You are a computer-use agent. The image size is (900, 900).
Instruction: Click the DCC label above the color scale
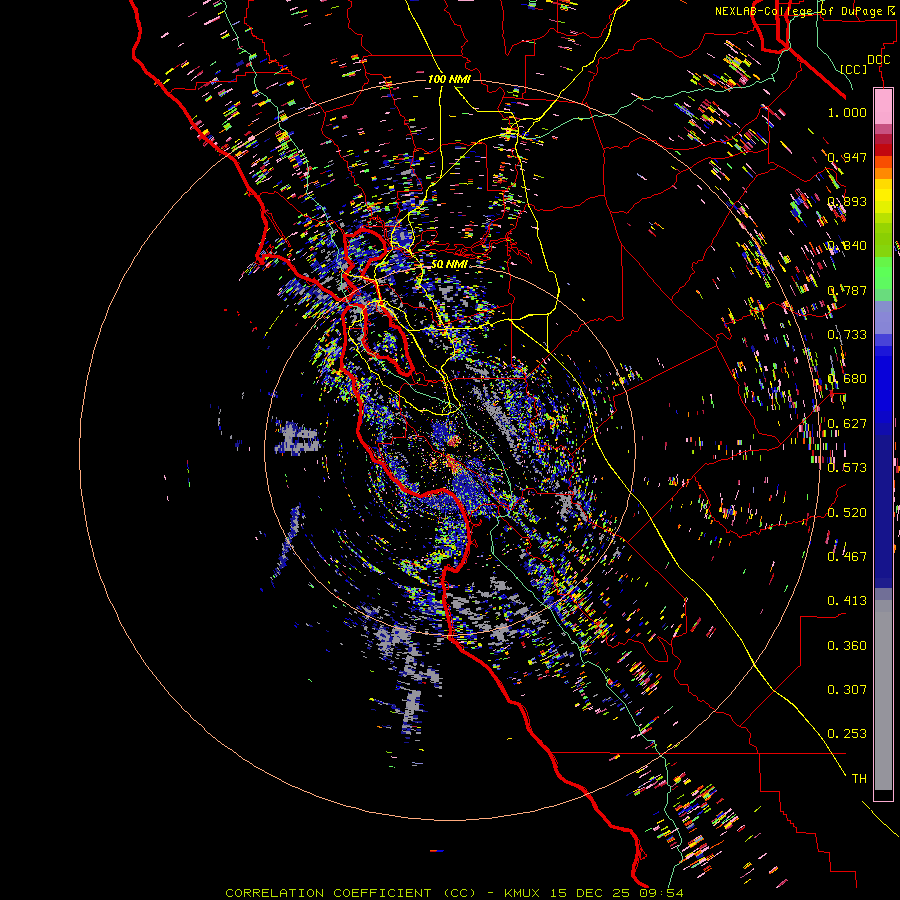(878, 60)
